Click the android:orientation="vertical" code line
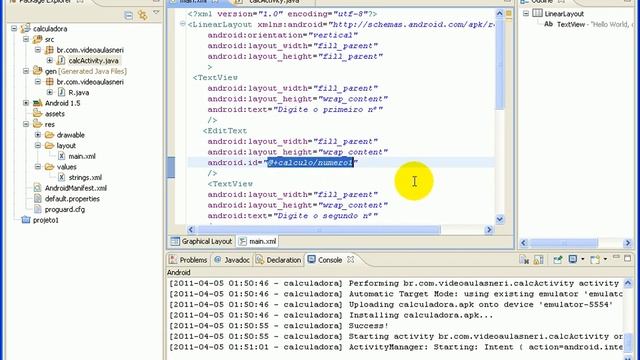 (x=282, y=35)
